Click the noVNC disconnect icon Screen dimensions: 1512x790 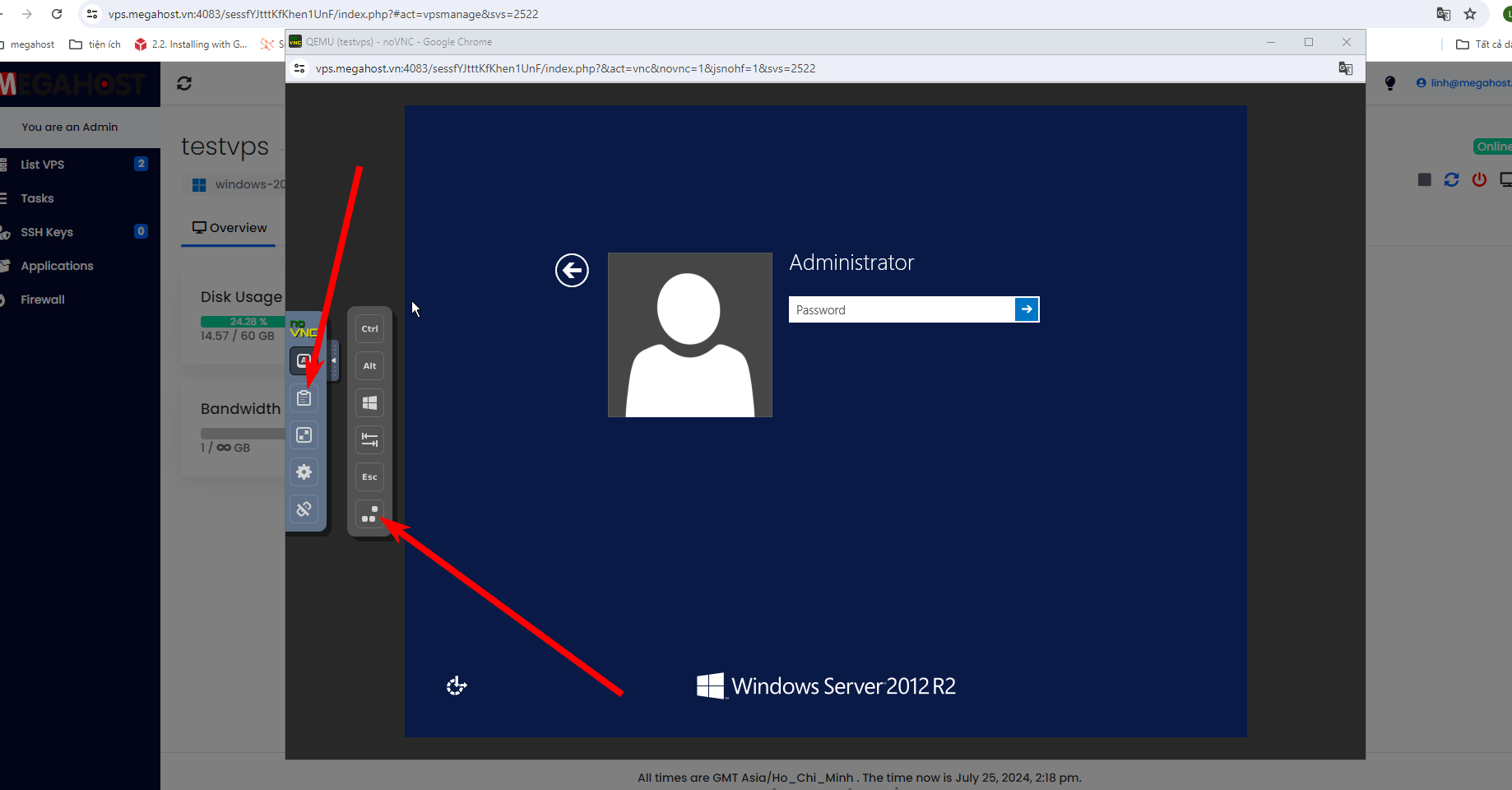click(x=304, y=509)
